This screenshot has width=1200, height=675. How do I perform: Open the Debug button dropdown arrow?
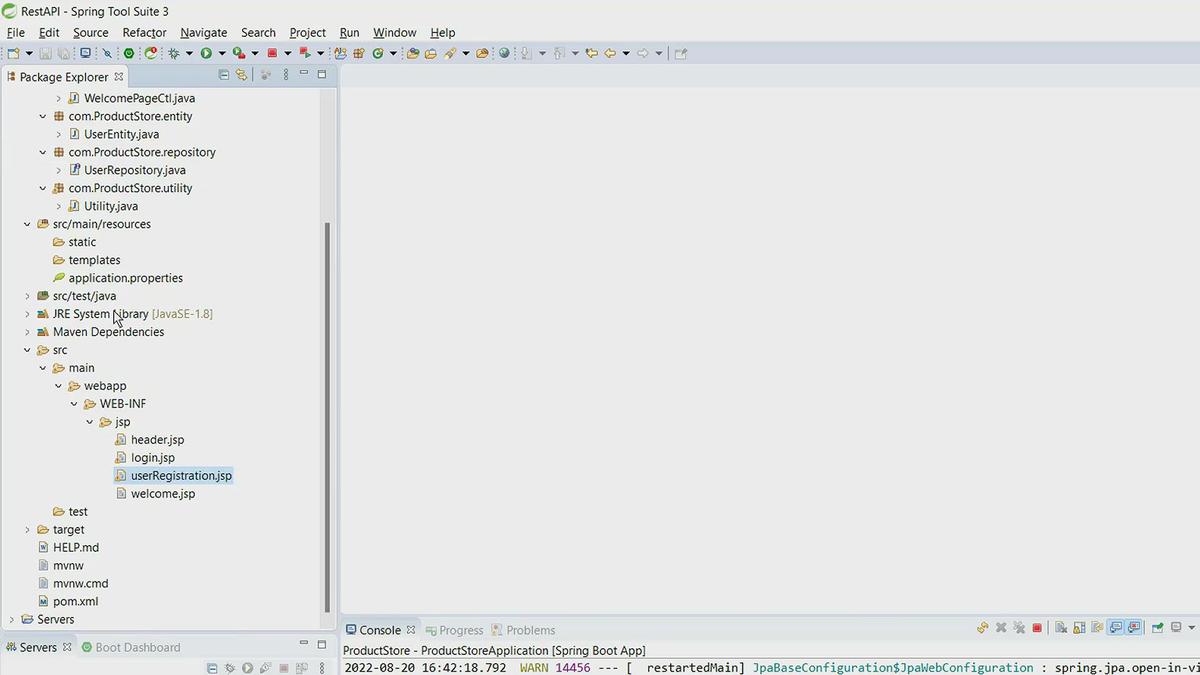tap(190, 53)
